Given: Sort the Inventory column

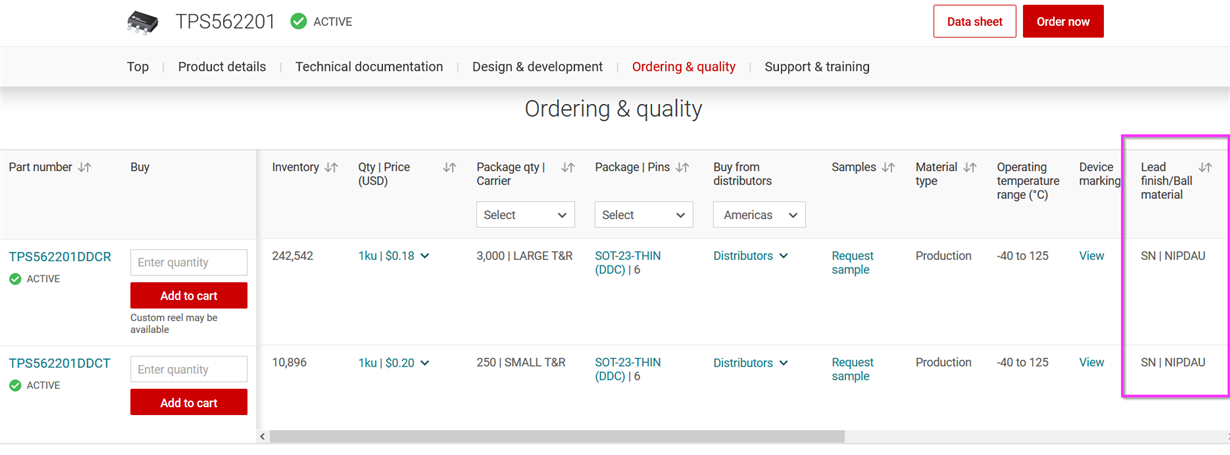Looking at the screenshot, I should tap(331, 168).
